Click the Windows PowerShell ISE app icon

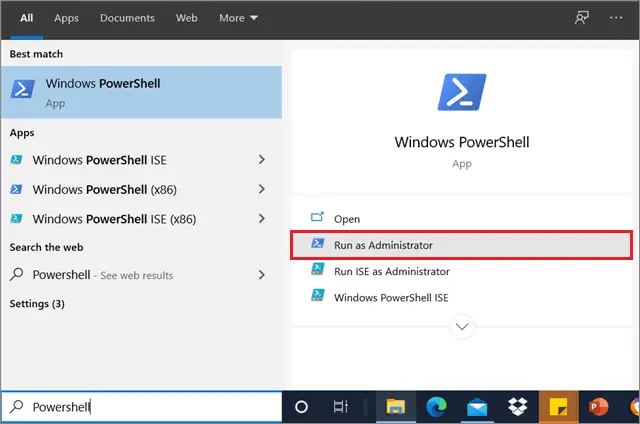click(x=16, y=160)
